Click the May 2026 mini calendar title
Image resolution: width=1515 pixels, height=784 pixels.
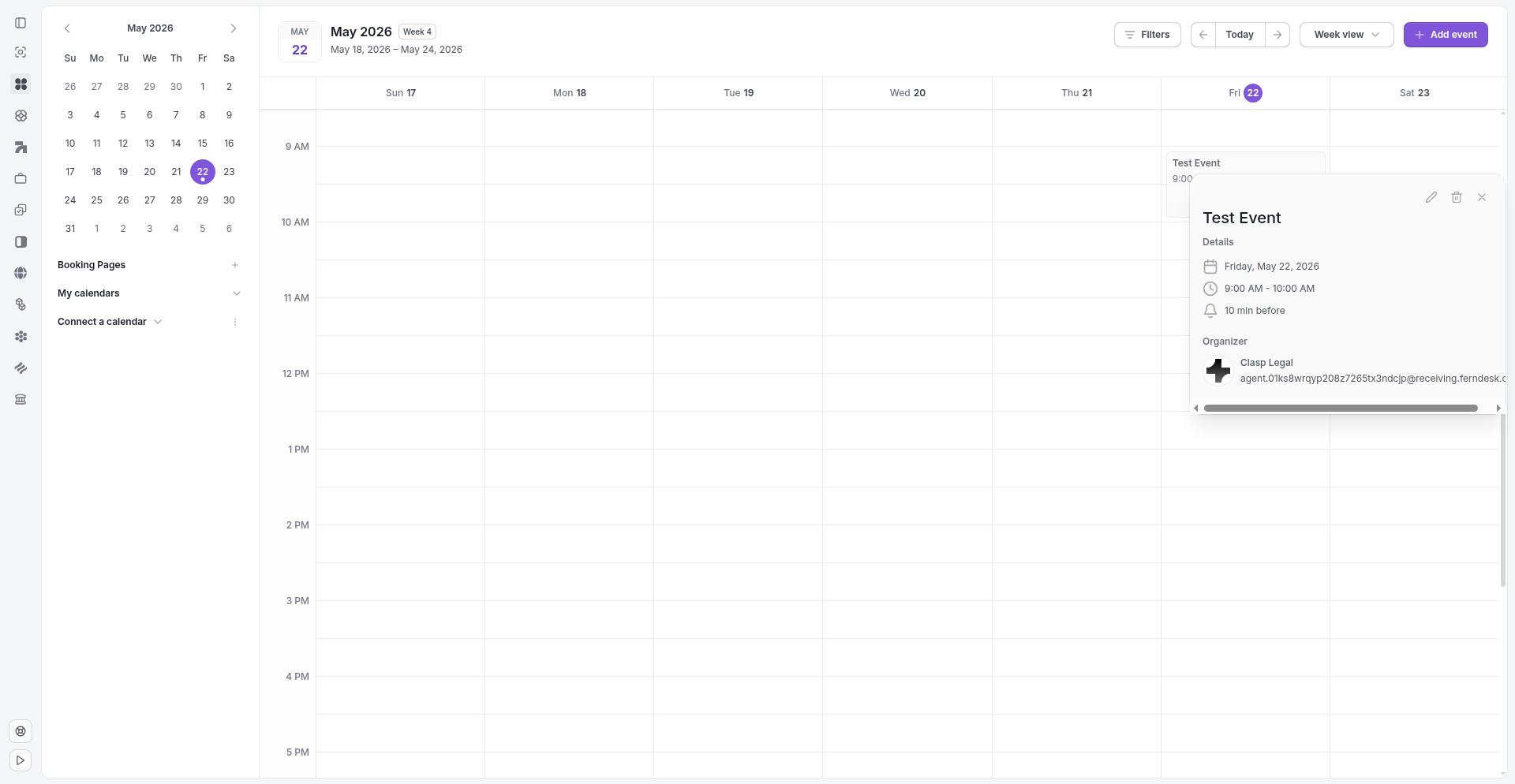(x=150, y=28)
